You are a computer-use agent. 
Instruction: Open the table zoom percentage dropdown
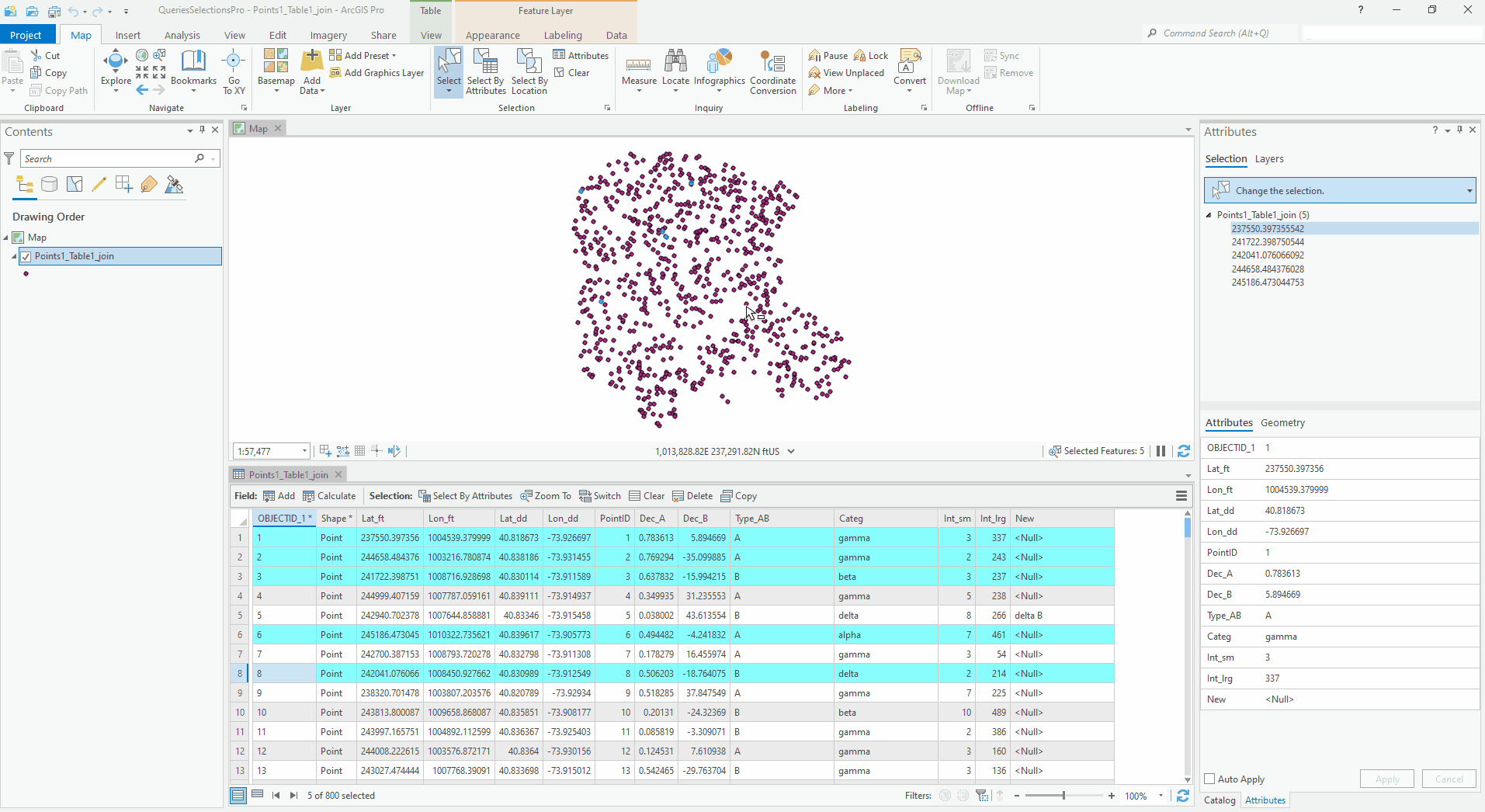pyautogui.click(x=1161, y=796)
